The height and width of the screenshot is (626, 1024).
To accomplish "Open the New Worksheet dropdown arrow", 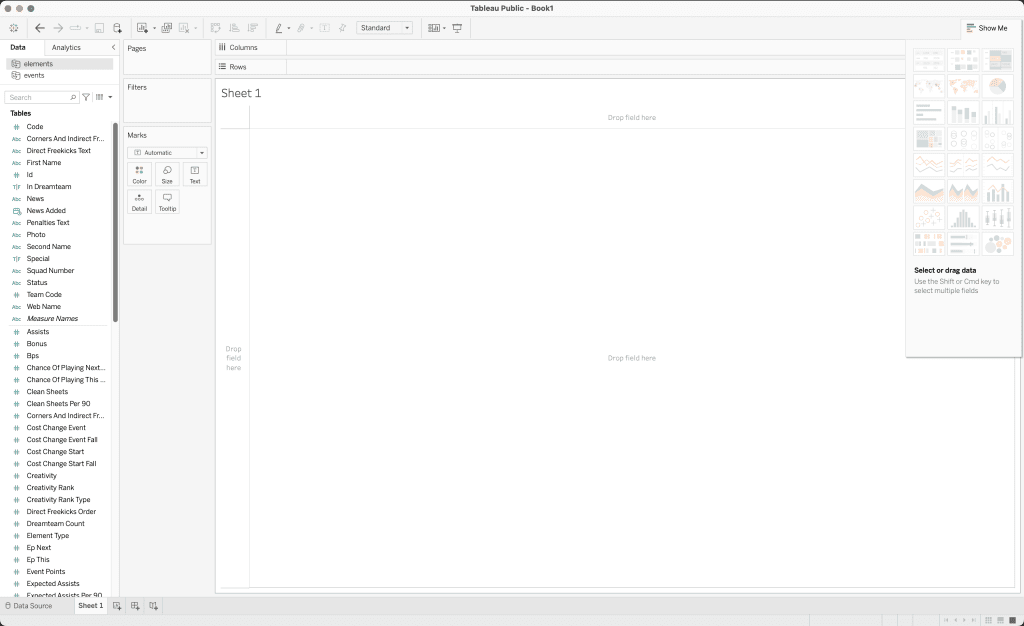I will 154,28.
